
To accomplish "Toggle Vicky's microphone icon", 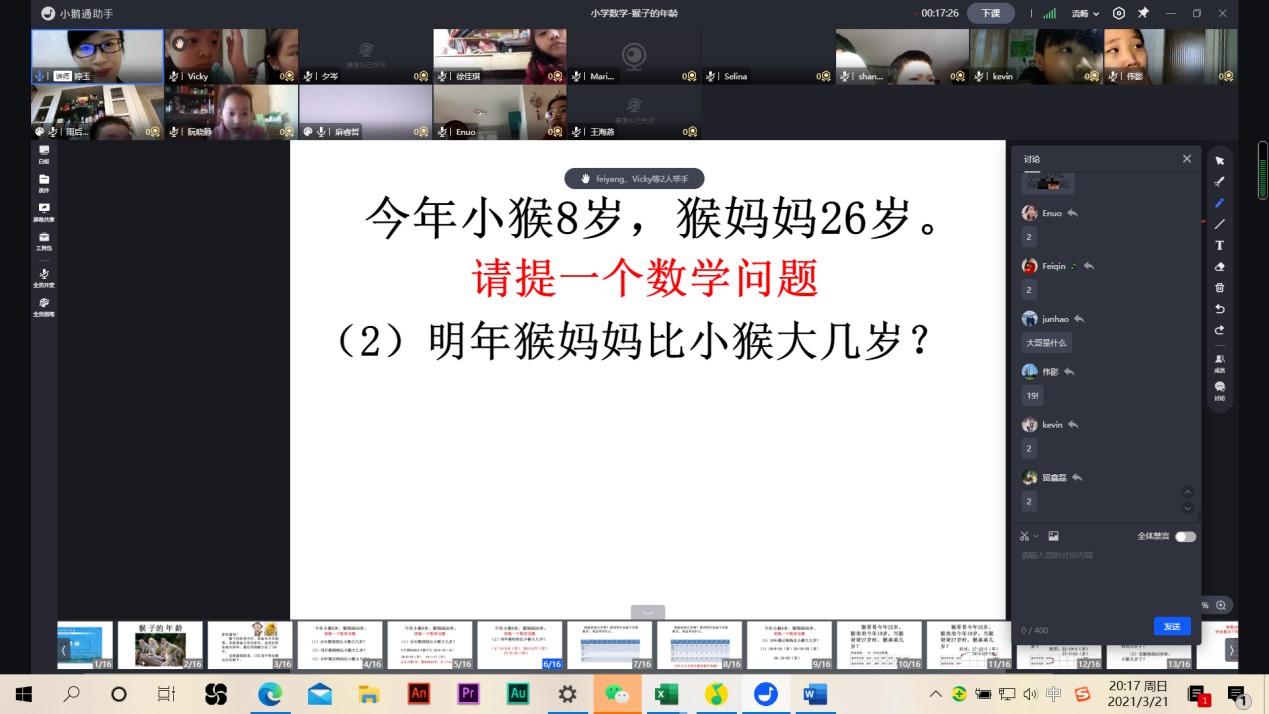I will click(175, 76).
